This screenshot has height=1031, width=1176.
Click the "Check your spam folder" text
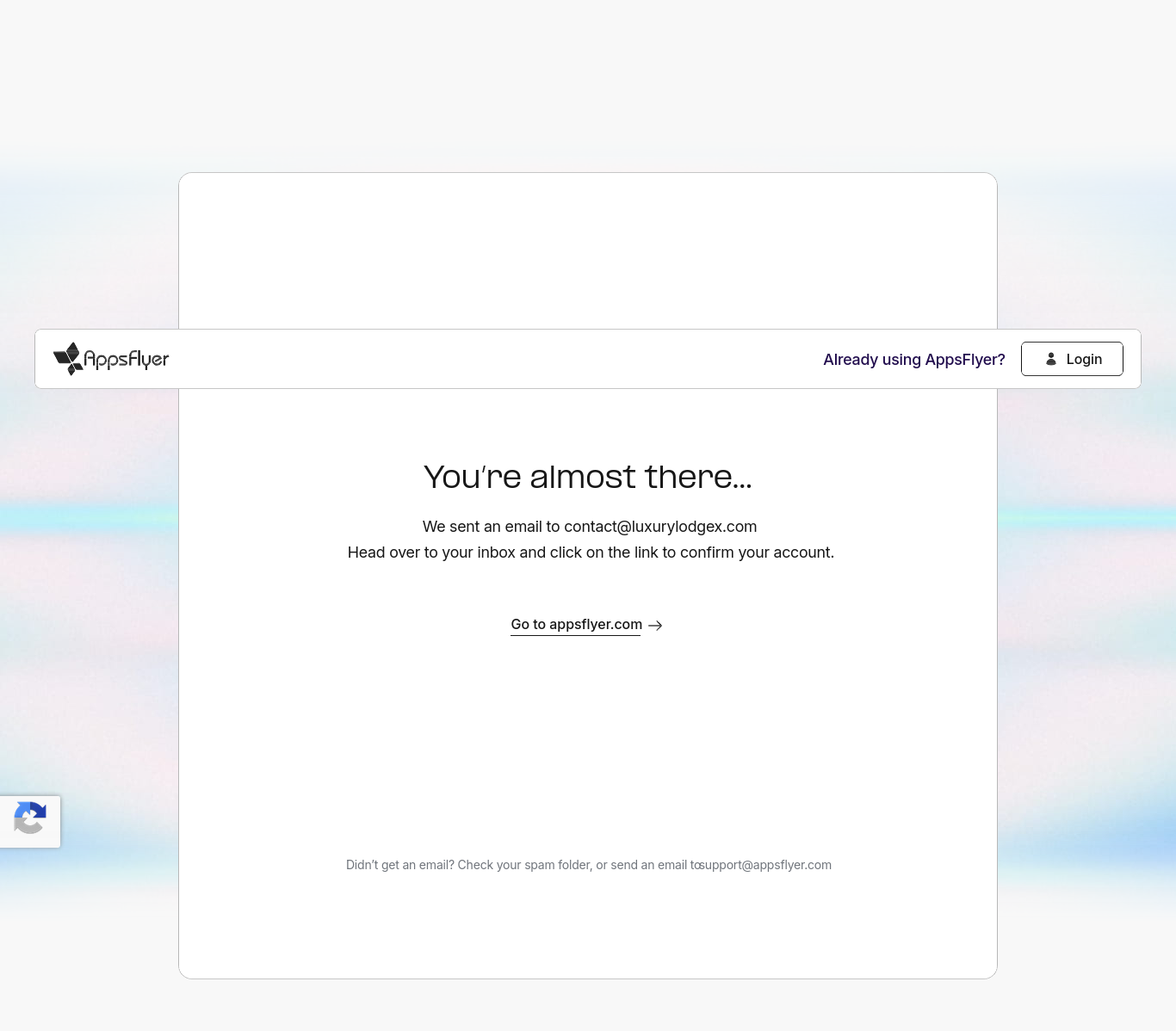tap(523, 865)
